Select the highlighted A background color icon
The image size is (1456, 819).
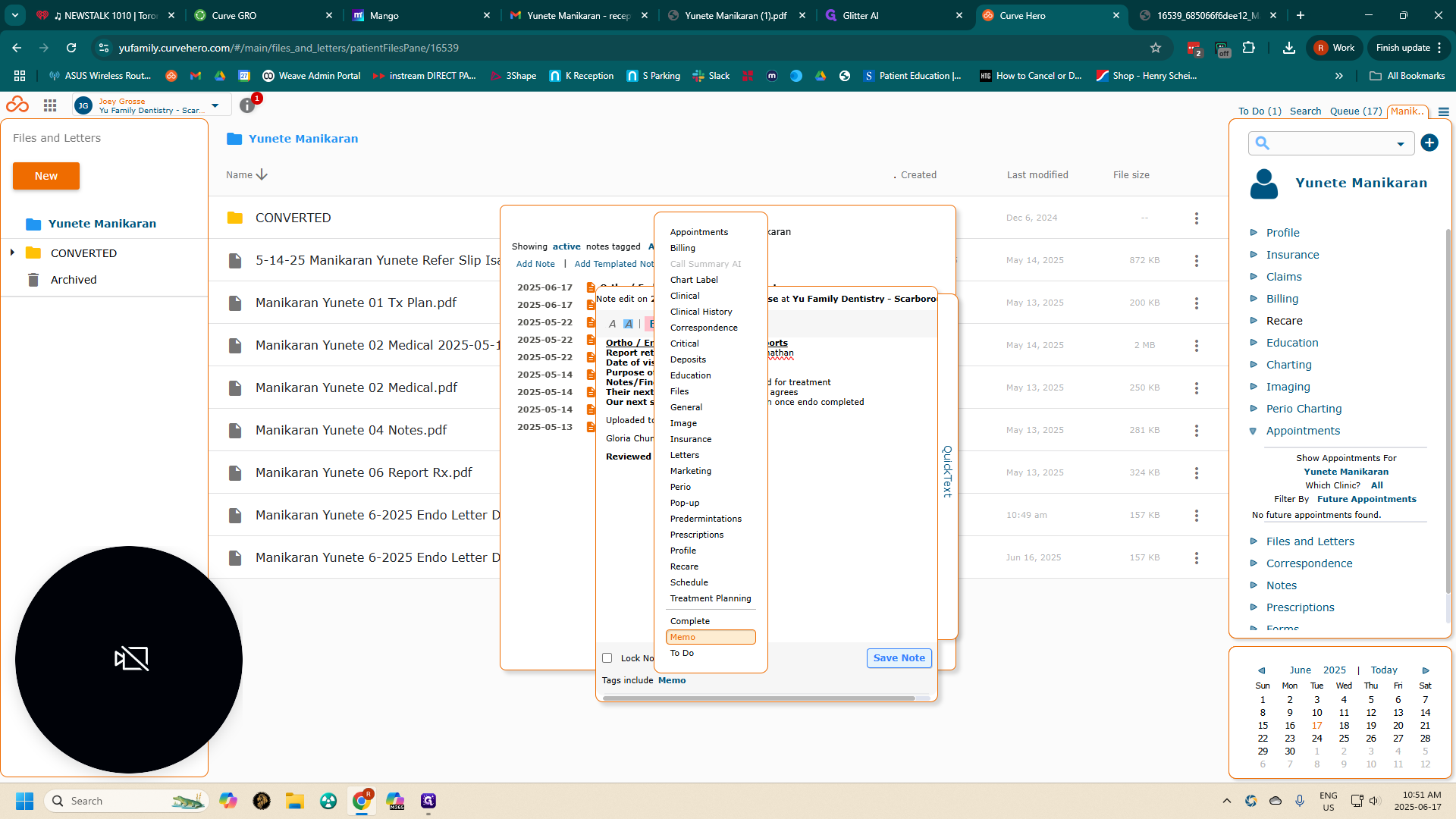(628, 324)
